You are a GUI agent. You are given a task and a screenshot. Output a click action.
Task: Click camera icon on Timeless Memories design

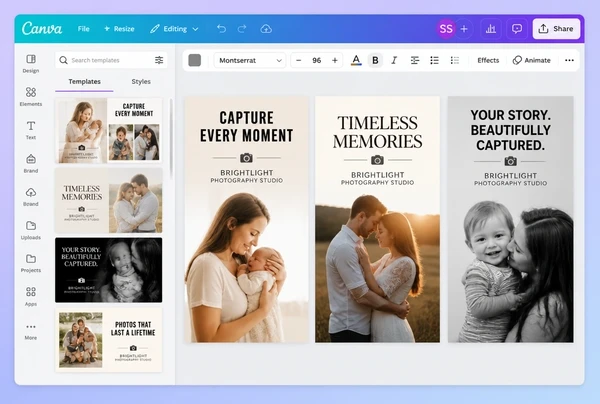377,160
